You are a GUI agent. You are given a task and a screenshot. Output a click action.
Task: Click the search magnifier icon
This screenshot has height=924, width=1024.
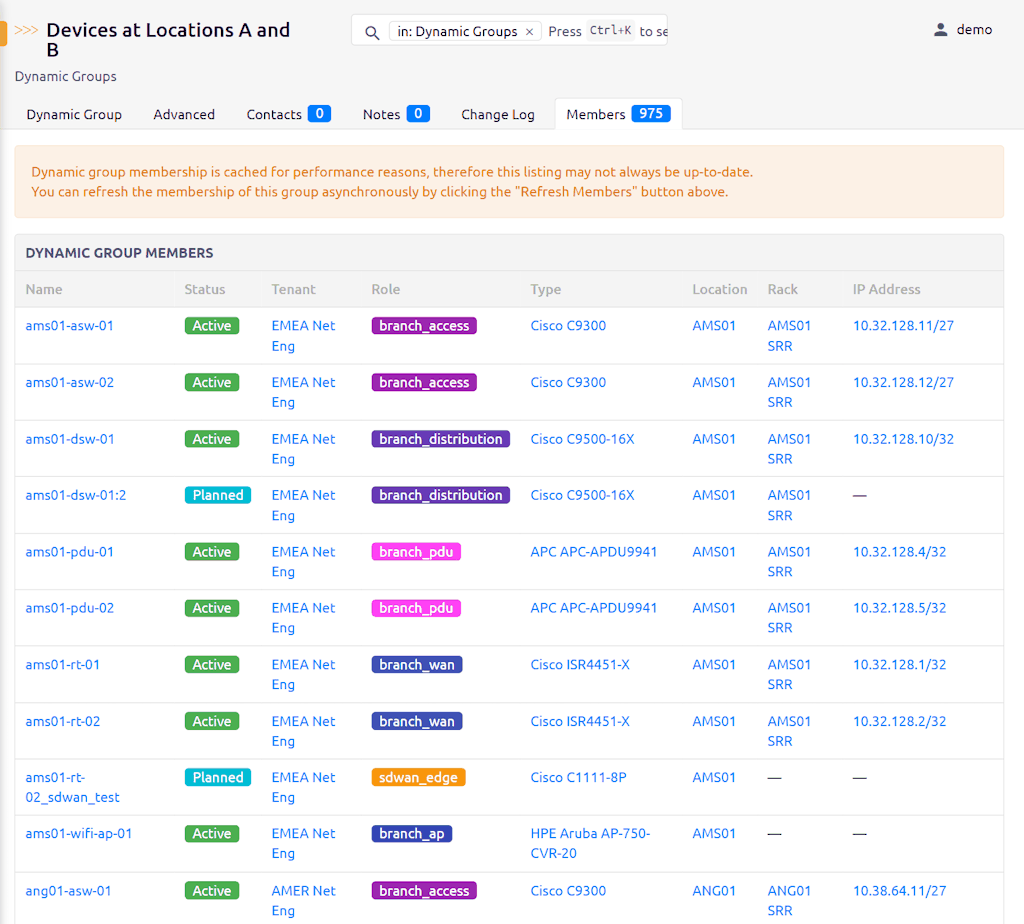click(372, 32)
